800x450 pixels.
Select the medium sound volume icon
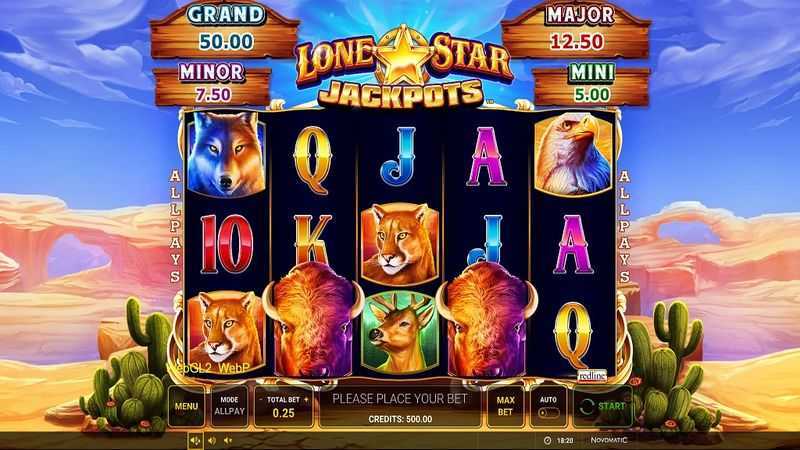(x=212, y=440)
